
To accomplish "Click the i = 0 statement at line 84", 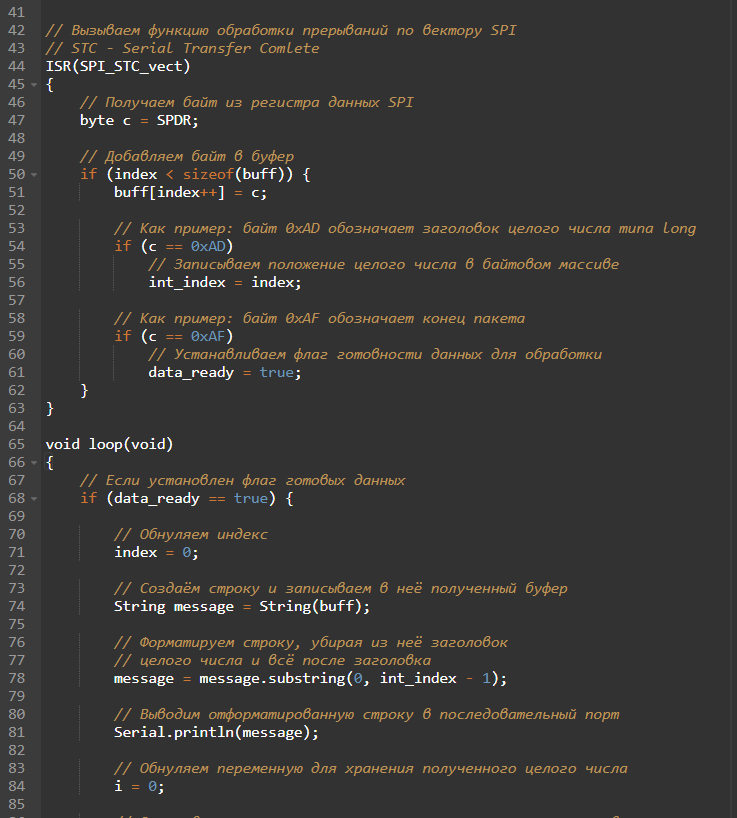I will [139, 786].
